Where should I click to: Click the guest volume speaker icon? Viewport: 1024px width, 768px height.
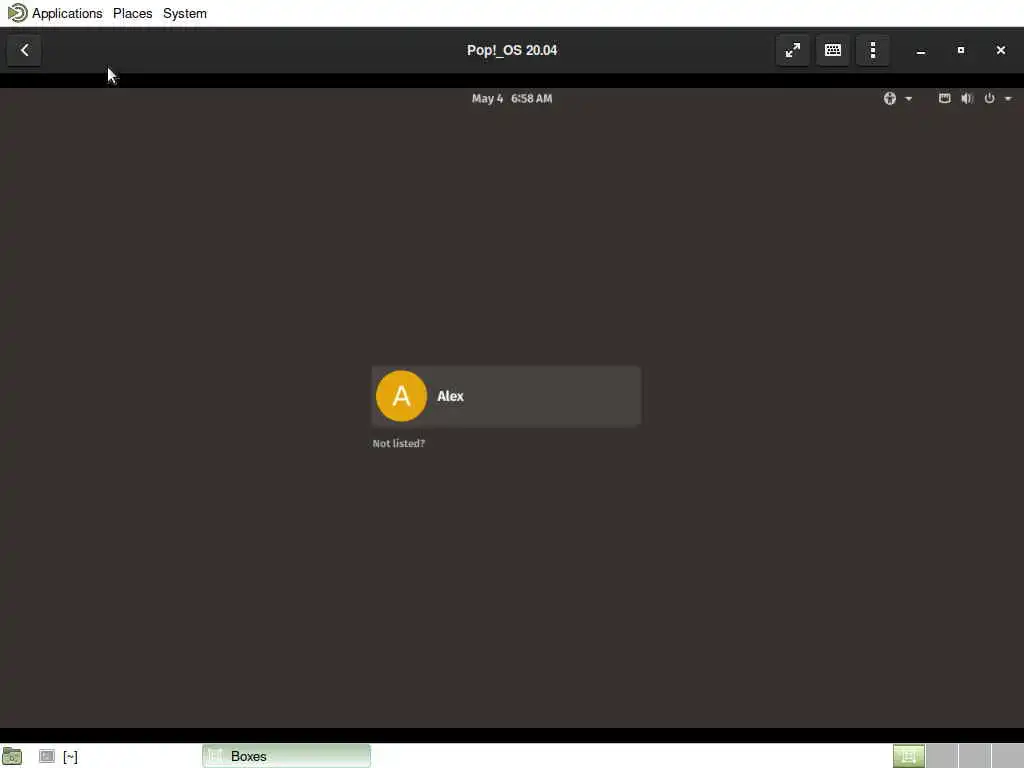coord(967,98)
